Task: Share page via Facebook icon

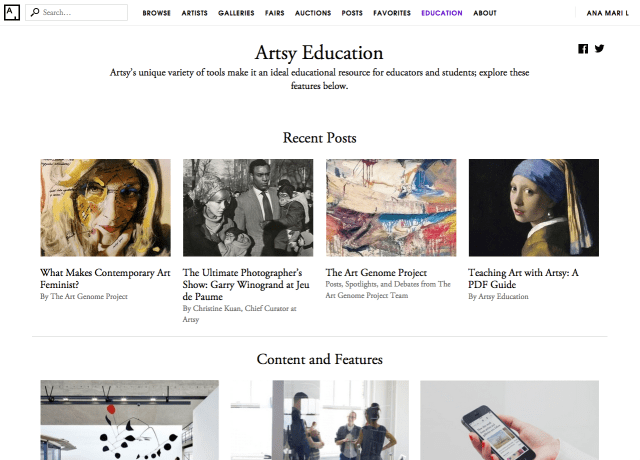Action: coord(583,49)
